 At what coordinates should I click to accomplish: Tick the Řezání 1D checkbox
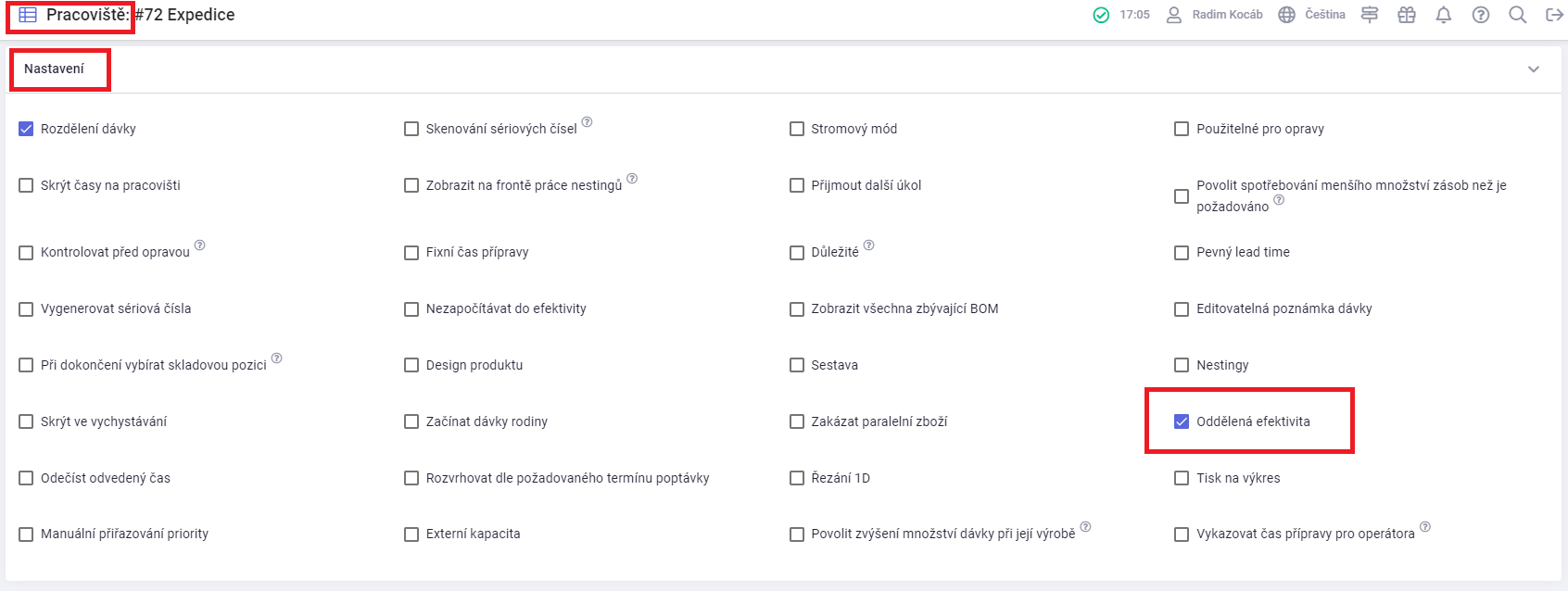click(x=797, y=478)
